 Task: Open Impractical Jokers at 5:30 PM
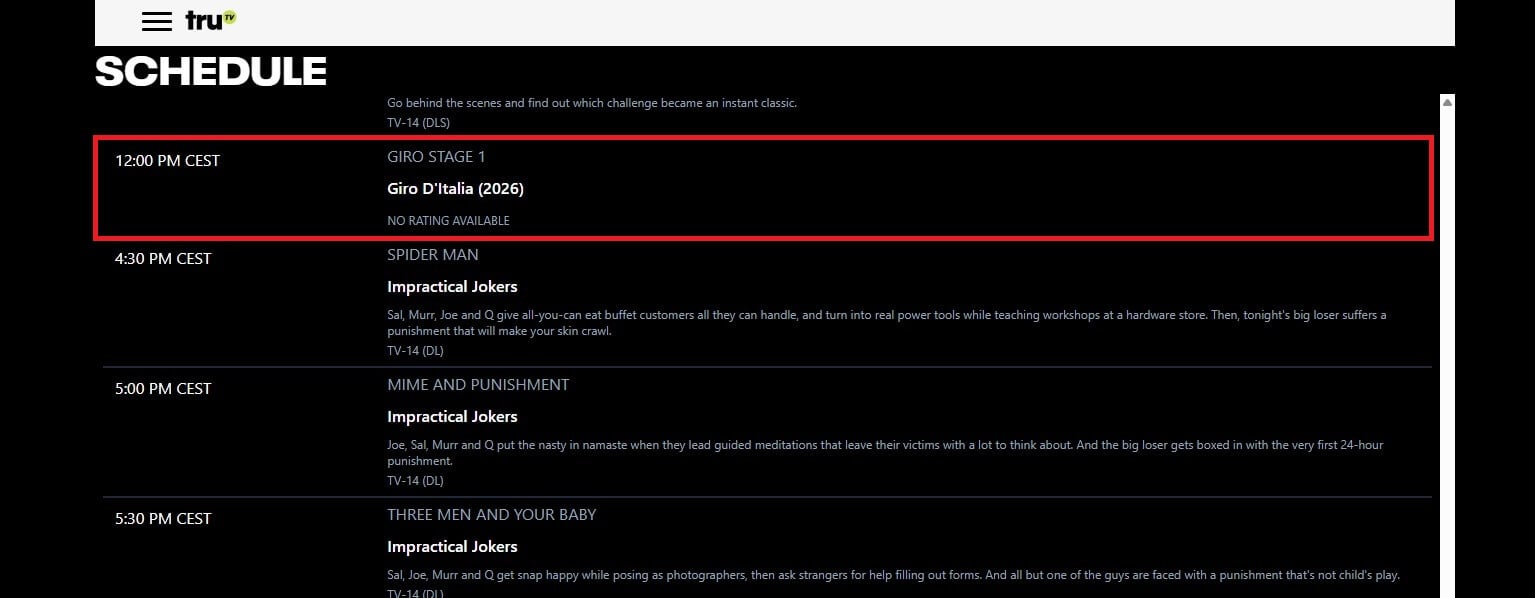(x=452, y=547)
